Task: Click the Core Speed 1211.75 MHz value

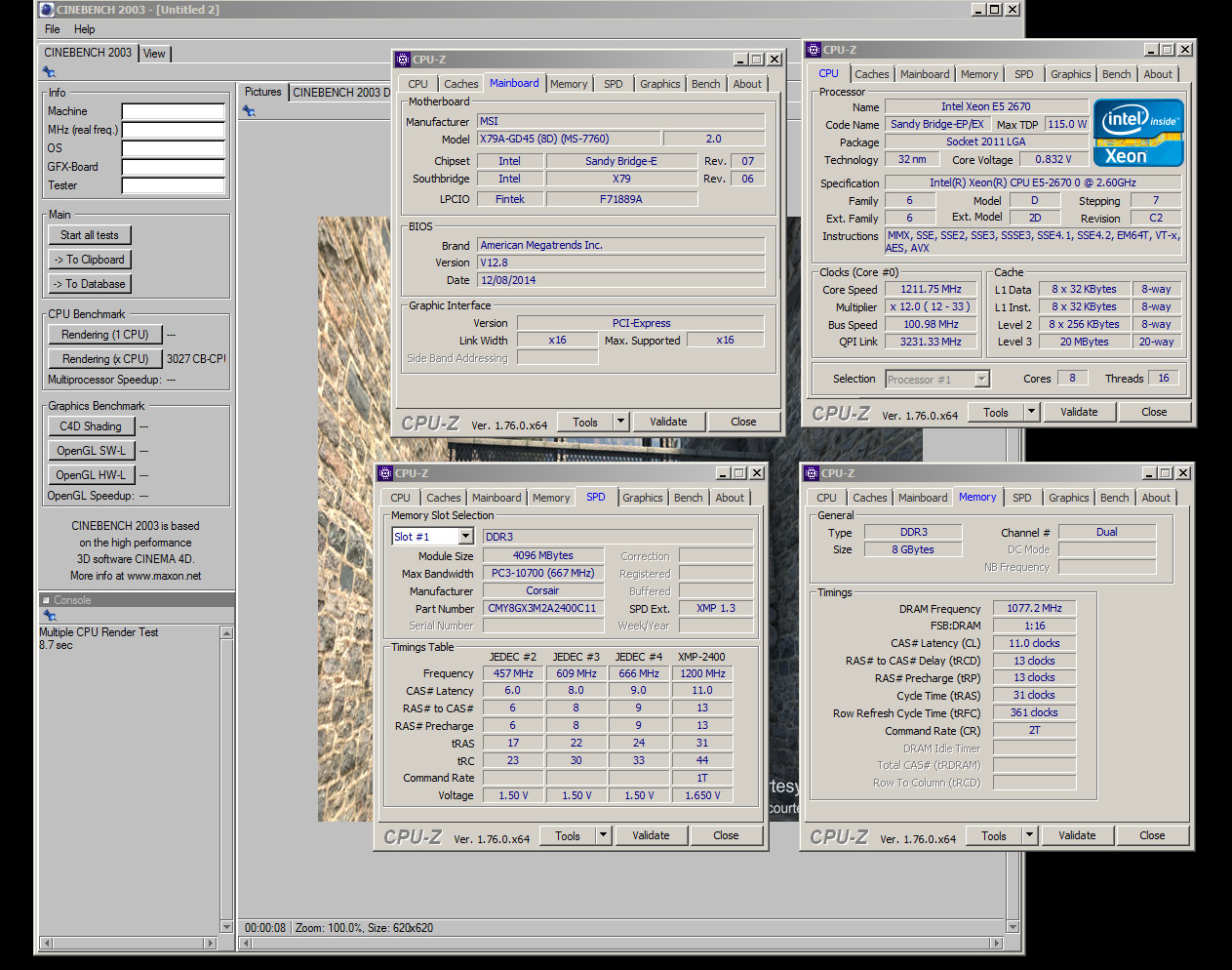Action: click(x=931, y=289)
